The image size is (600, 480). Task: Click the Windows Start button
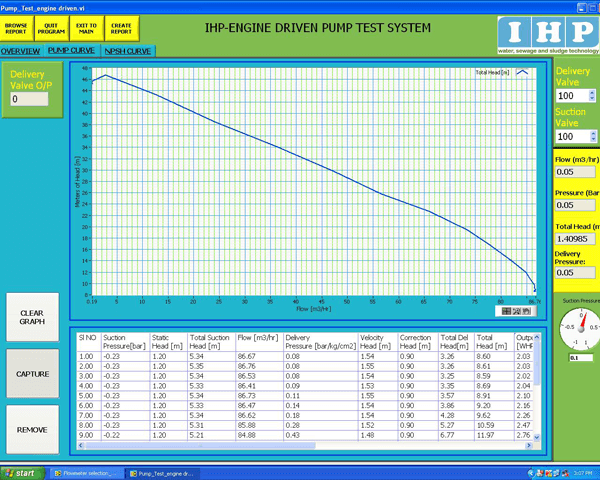pyautogui.click(x=20, y=472)
